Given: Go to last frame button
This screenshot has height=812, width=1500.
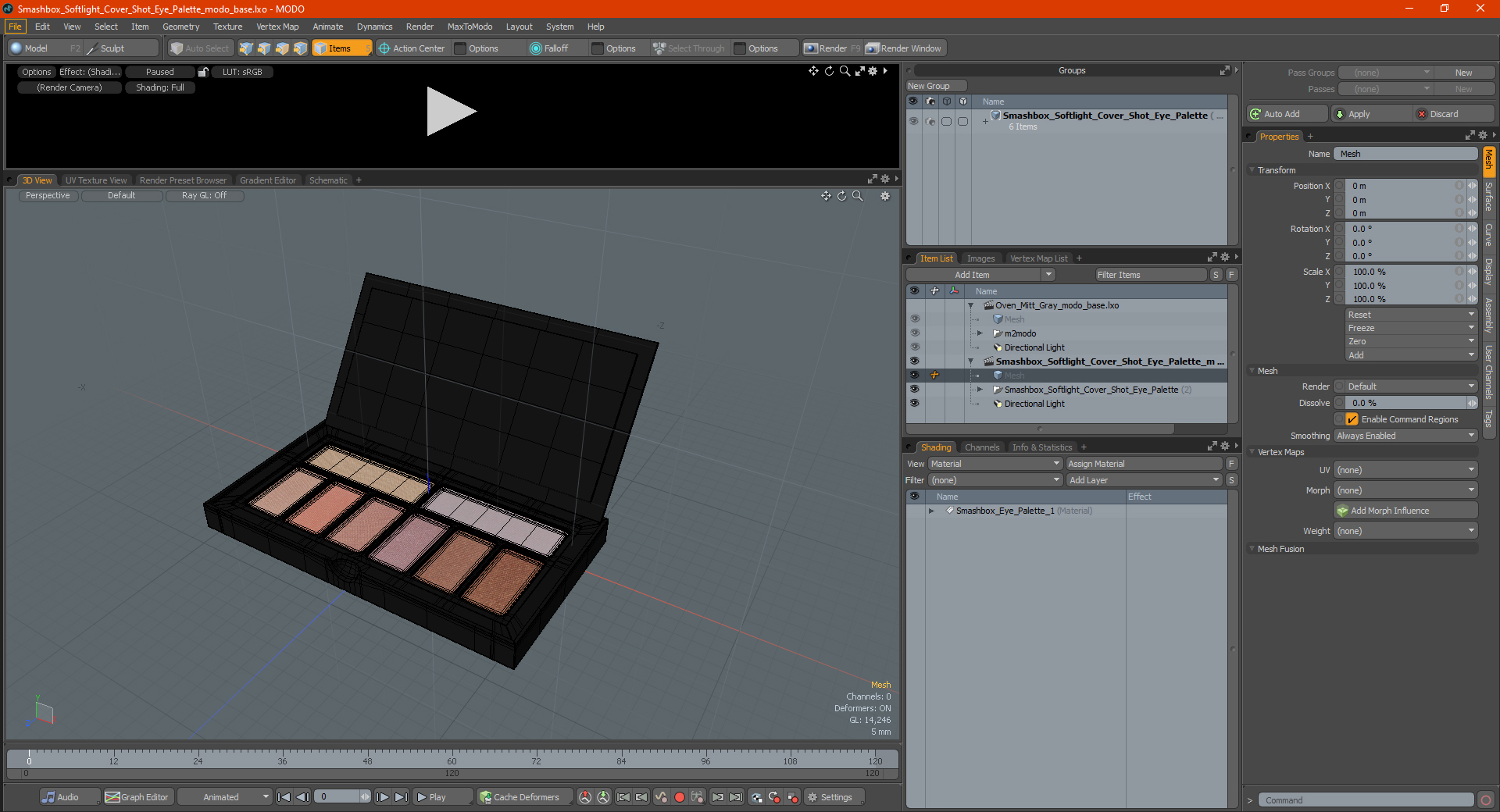Looking at the screenshot, I should [401, 797].
